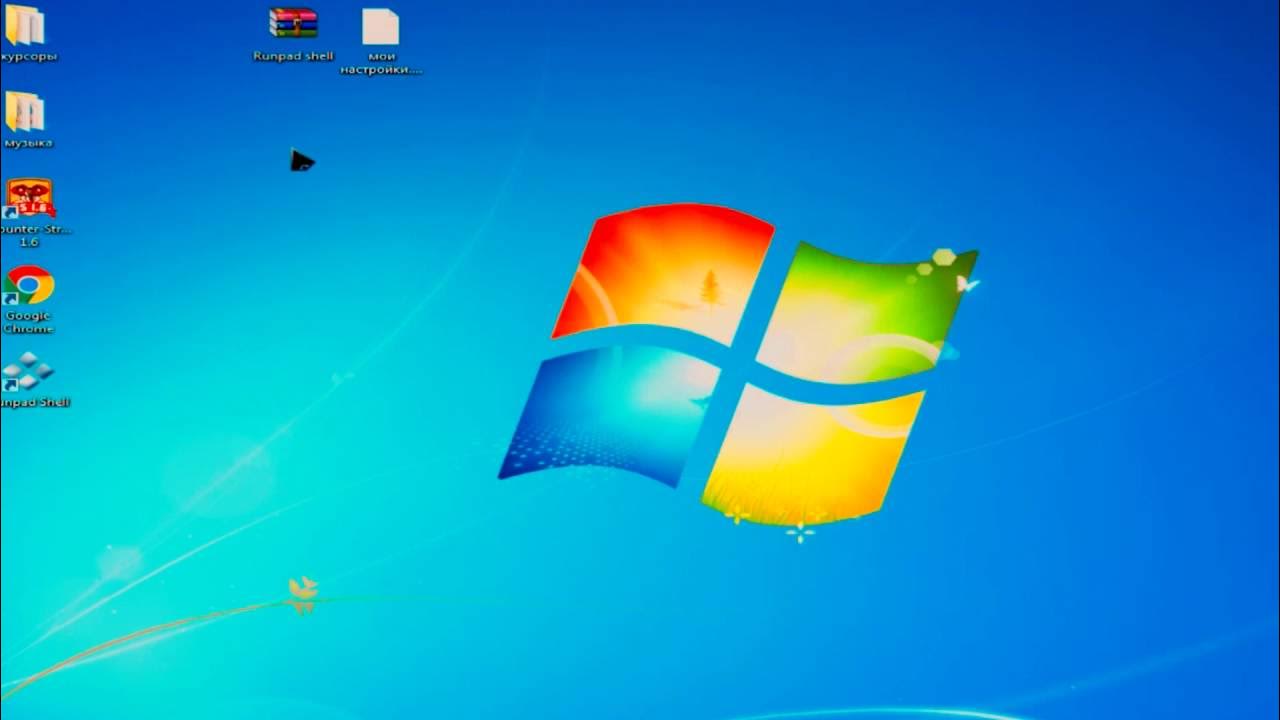Select the Counter-Strike 1.6 shortcut icon
This screenshot has height=720, width=1280.
click(x=29, y=198)
